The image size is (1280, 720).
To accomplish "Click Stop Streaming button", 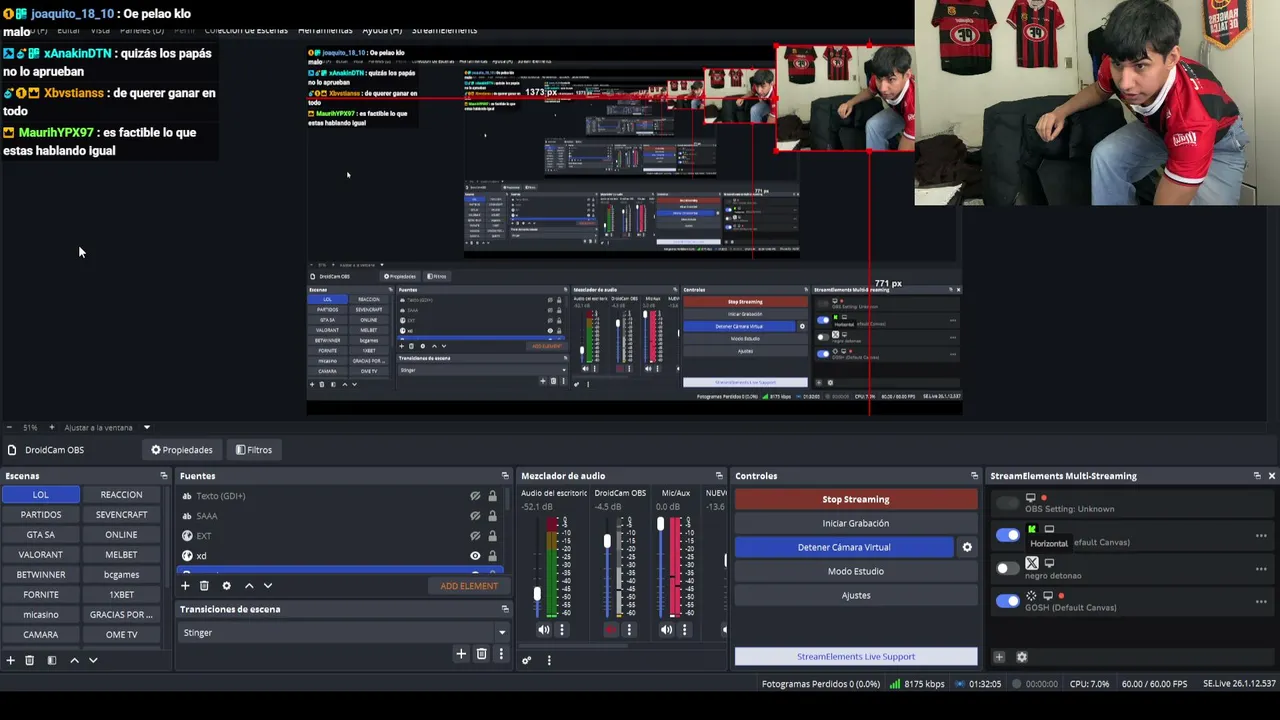I will pyautogui.click(x=856, y=499).
